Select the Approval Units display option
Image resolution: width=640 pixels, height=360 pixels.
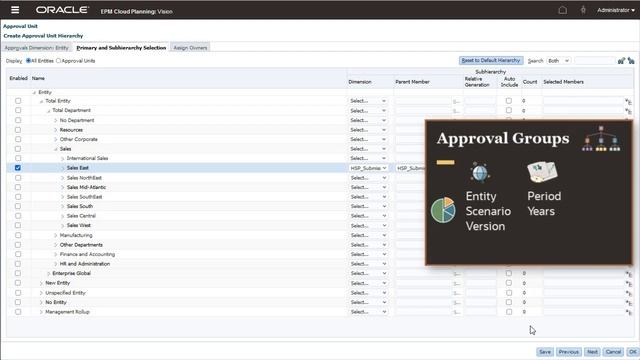[58, 61]
